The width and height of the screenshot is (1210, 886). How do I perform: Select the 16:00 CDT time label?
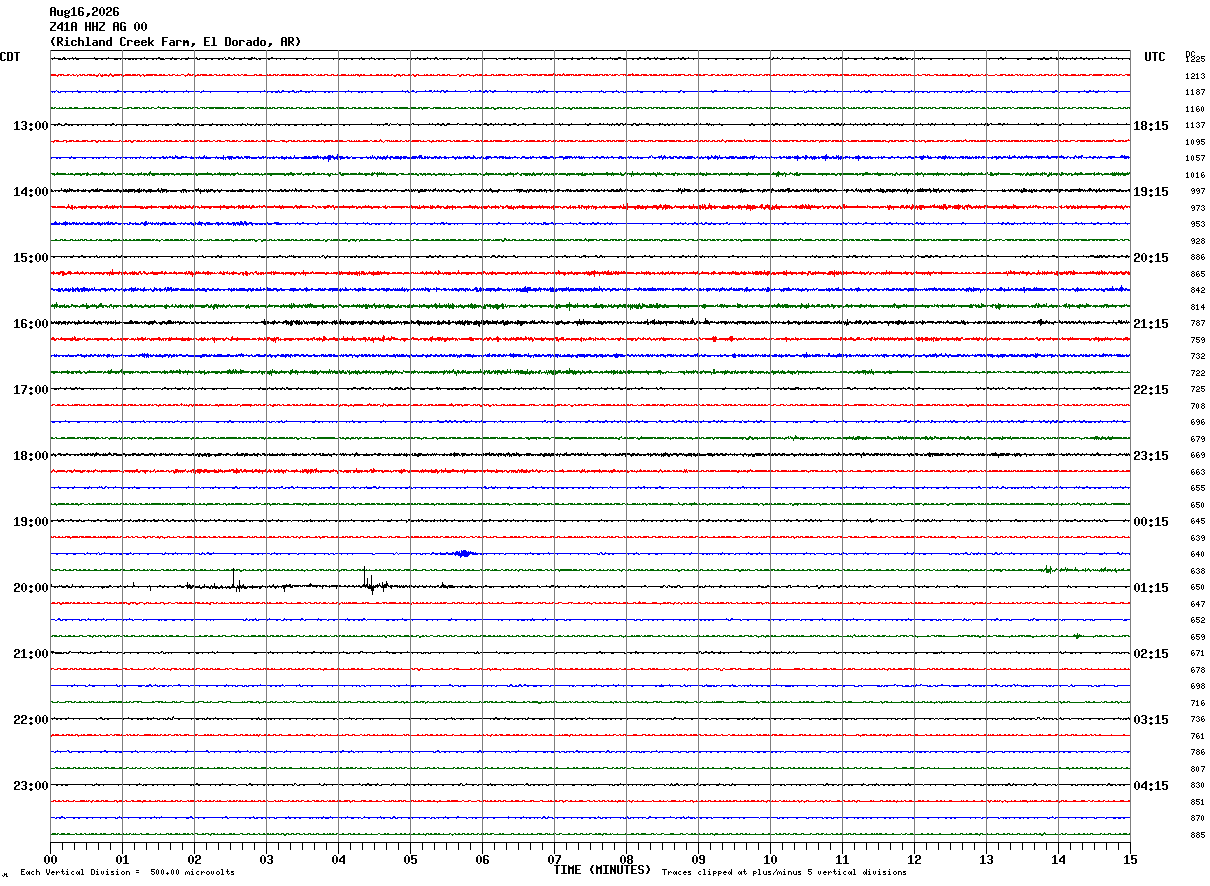click(x=30, y=324)
